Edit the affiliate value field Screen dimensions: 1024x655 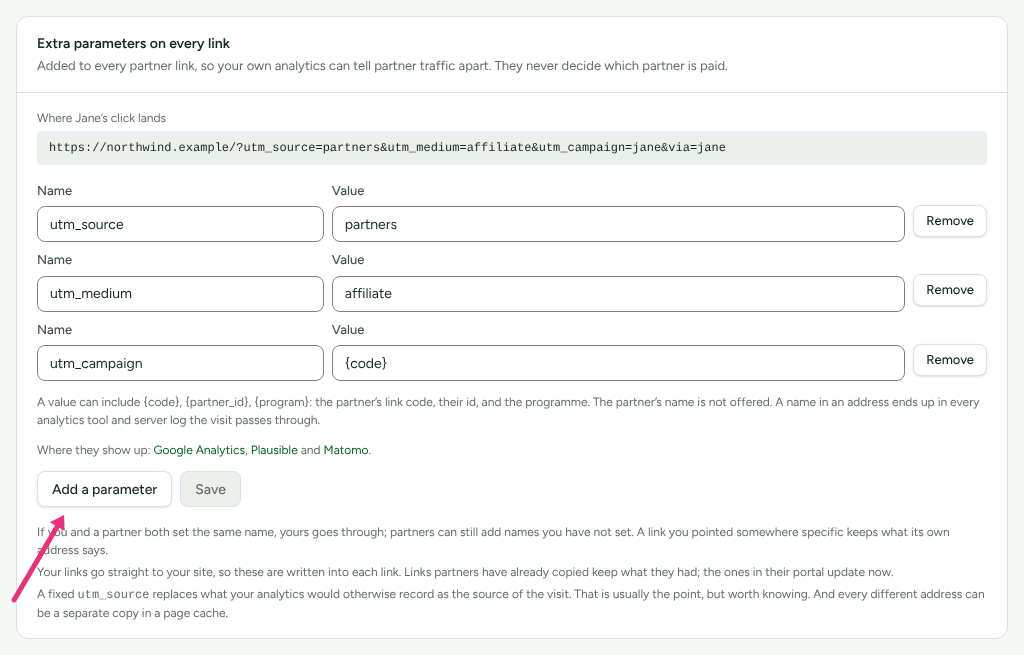coord(618,294)
